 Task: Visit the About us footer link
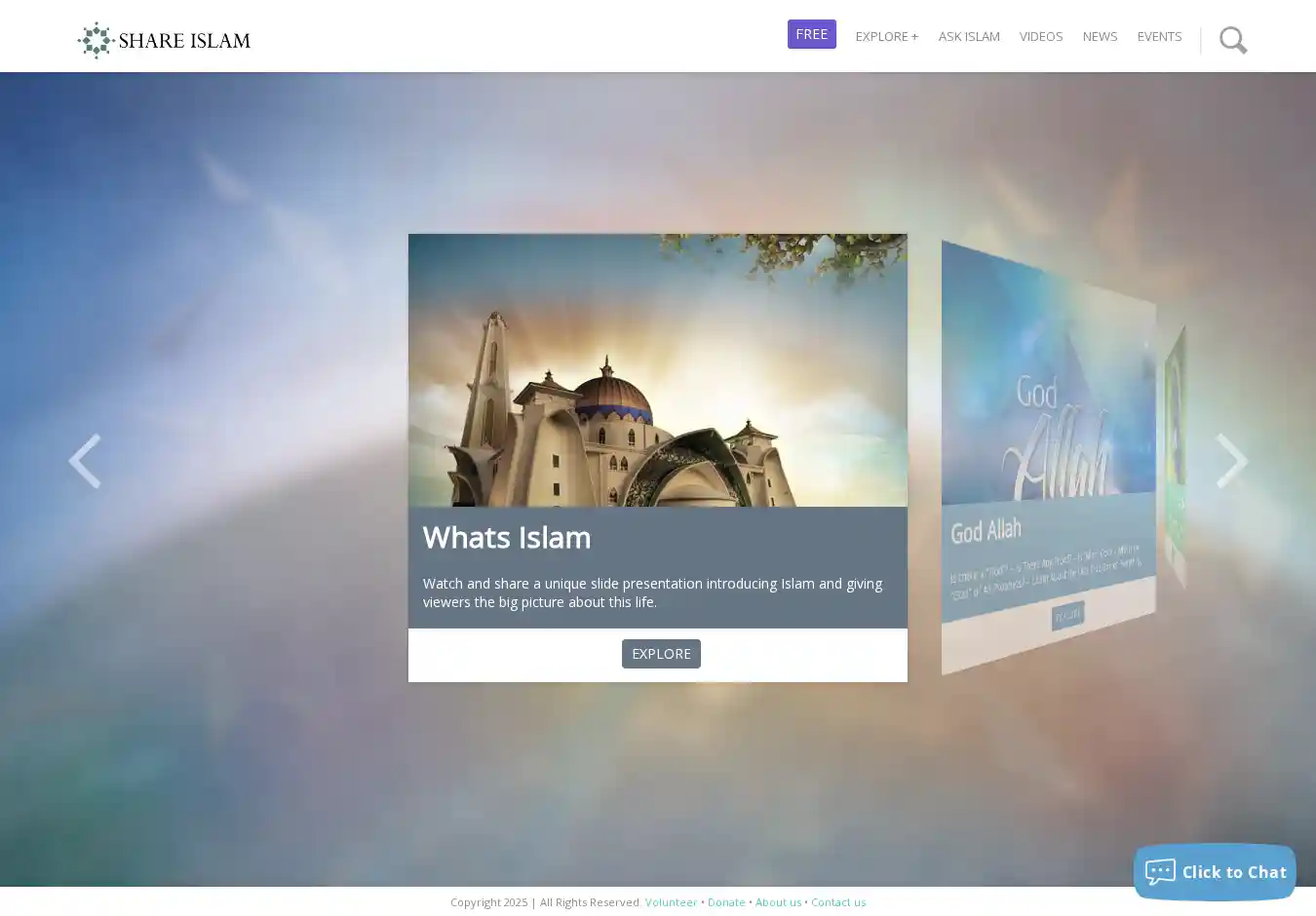778,902
